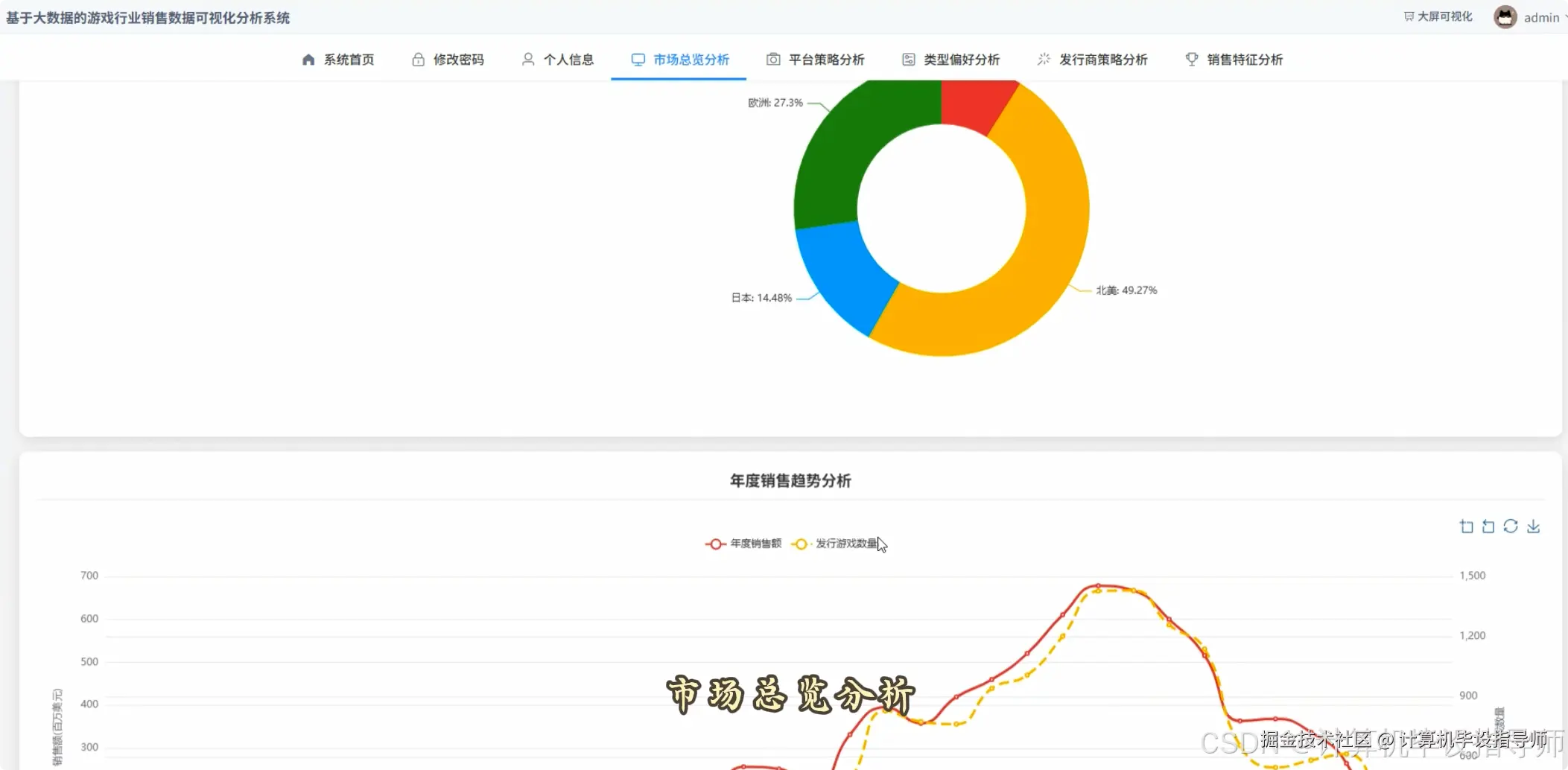The width and height of the screenshot is (1568, 770).
Task: Download the trend chart as image
Action: pyautogui.click(x=1534, y=526)
